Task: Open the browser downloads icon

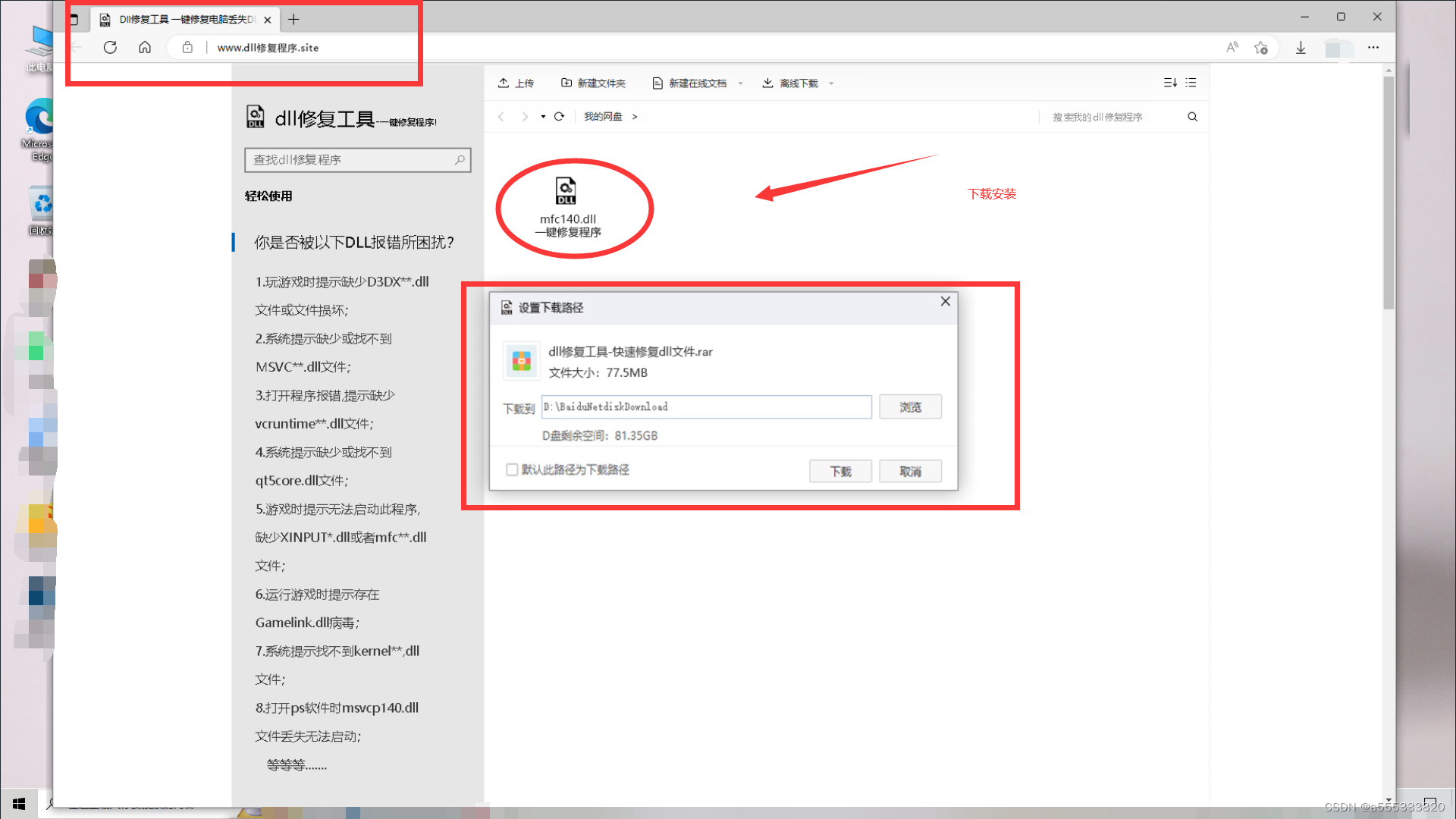Action: tap(1301, 48)
